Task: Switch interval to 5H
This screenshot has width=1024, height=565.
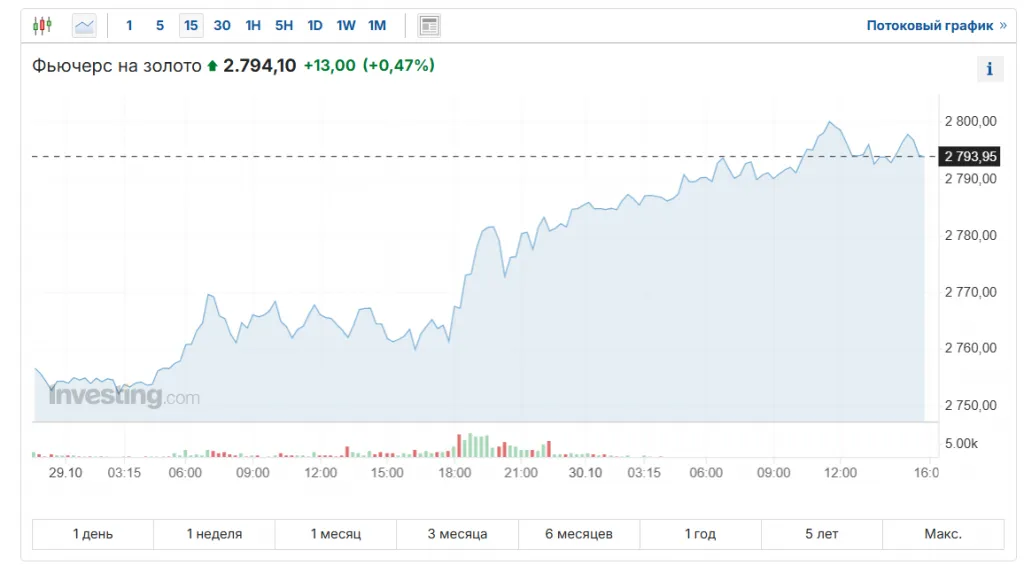Action: pos(284,25)
